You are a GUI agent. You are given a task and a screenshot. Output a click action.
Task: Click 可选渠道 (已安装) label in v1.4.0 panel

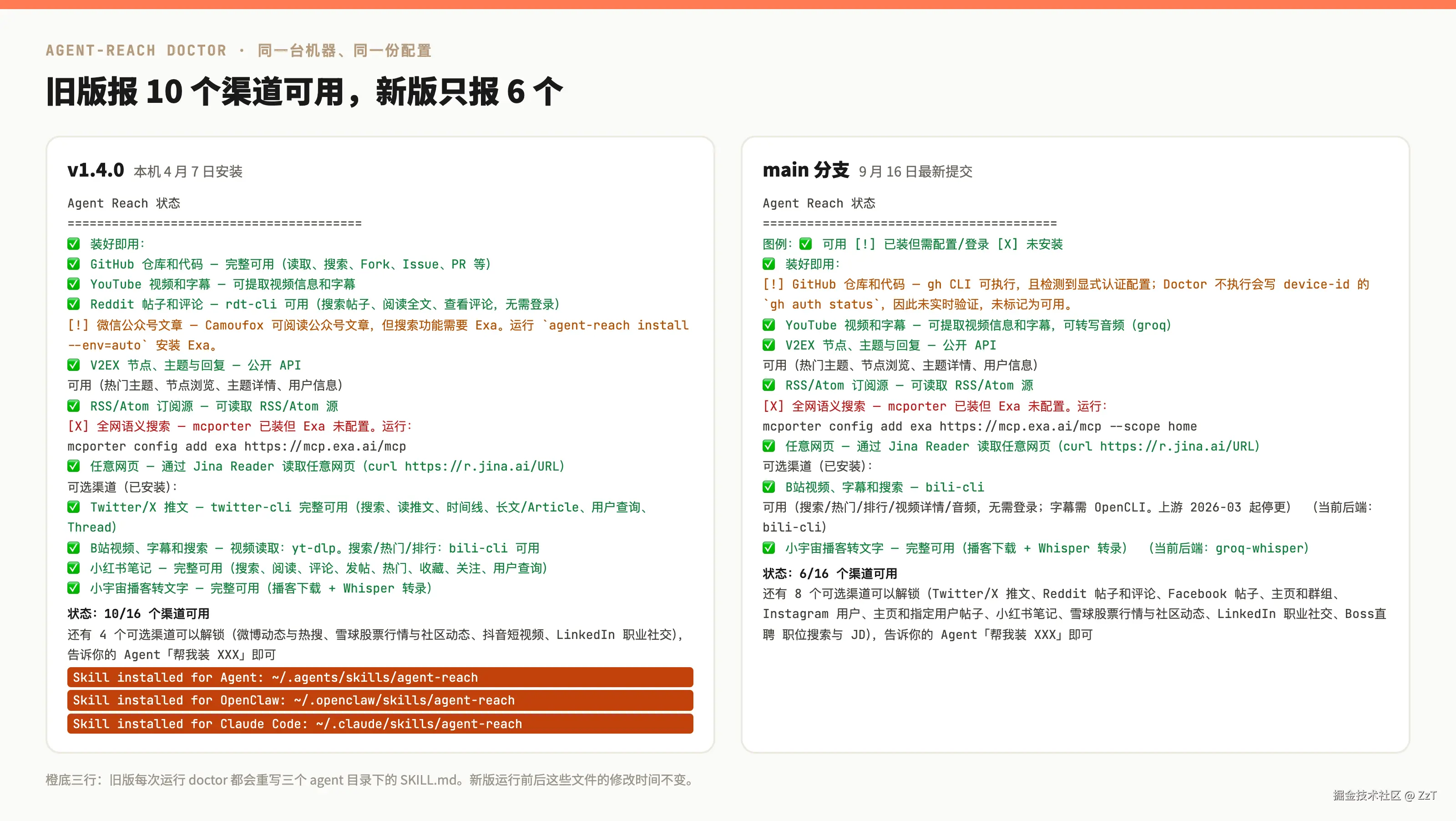[123, 487]
